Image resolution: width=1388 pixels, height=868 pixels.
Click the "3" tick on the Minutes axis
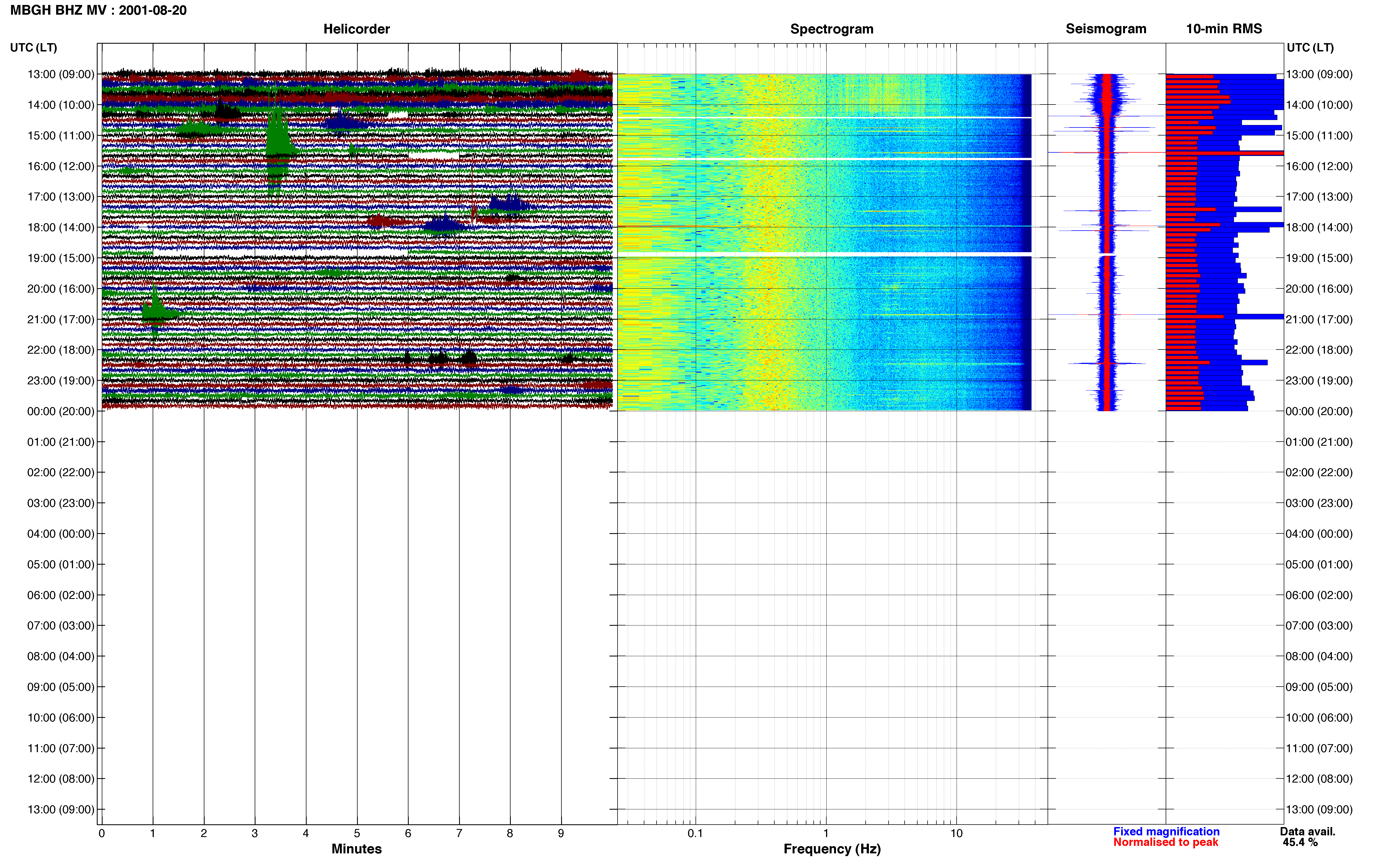point(255,833)
